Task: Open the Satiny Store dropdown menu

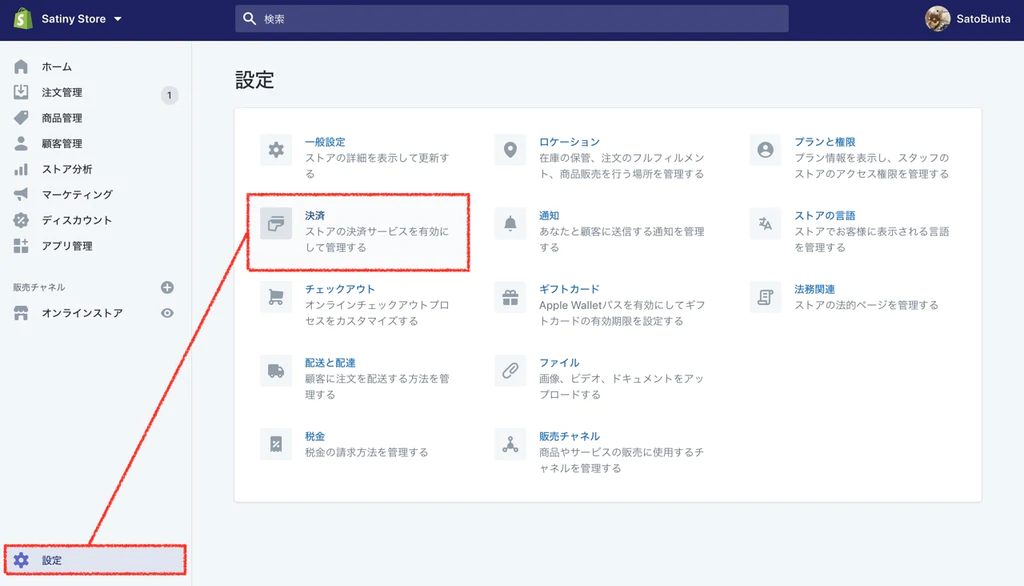Action: click(74, 18)
